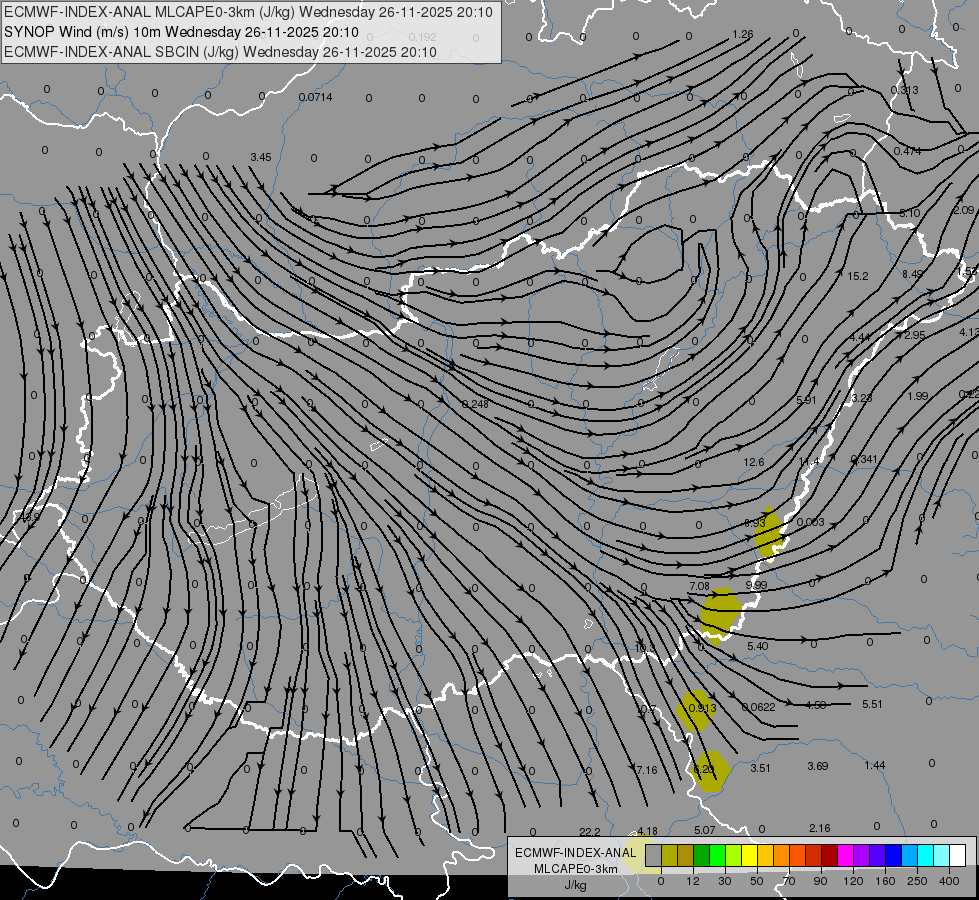Click the legend tick label '12'
The height and width of the screenshot is (900, 979).
pyautogui.click(x=693, y=881)
